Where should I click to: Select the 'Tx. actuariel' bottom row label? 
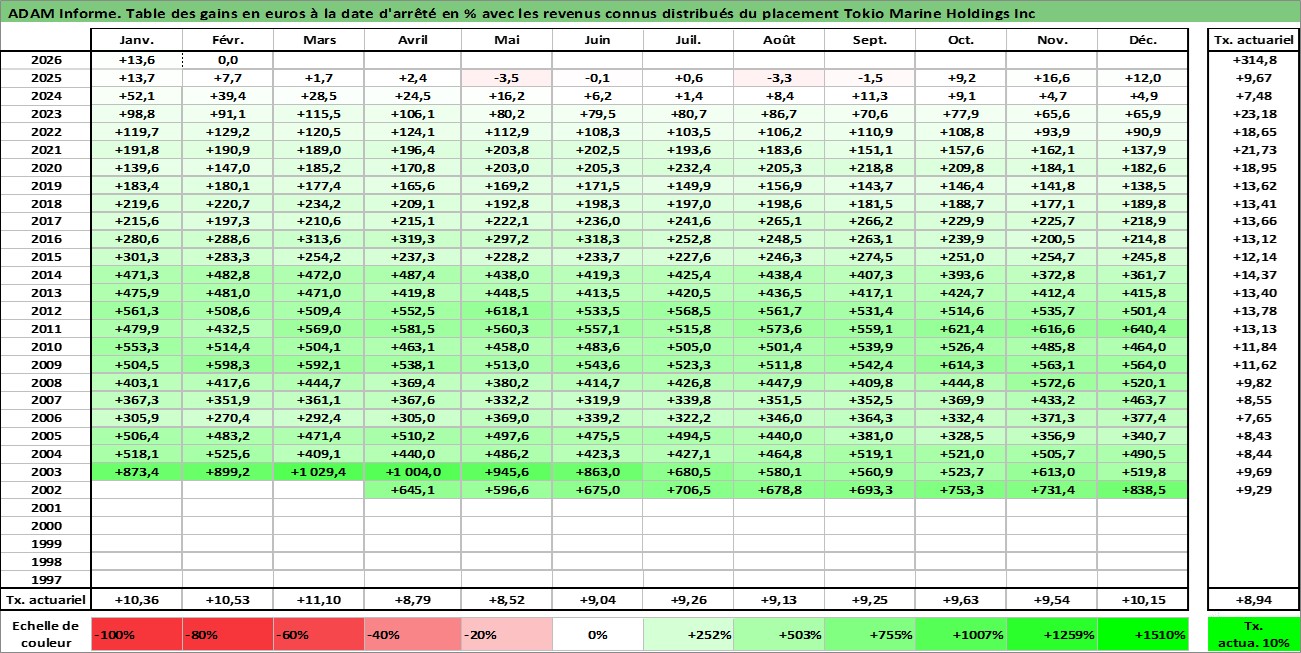46,600
